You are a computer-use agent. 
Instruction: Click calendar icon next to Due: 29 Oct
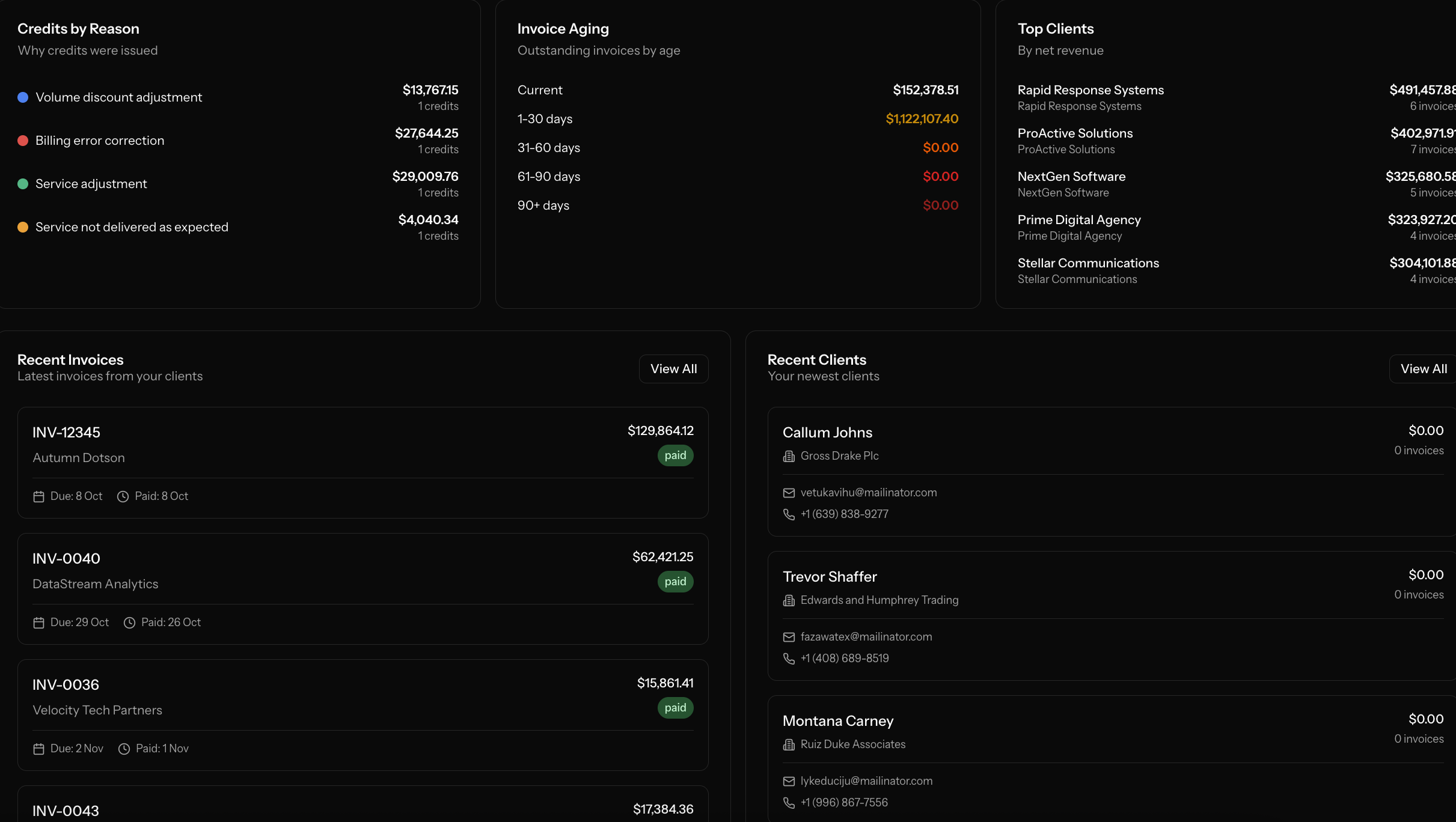tap(38, 623)
